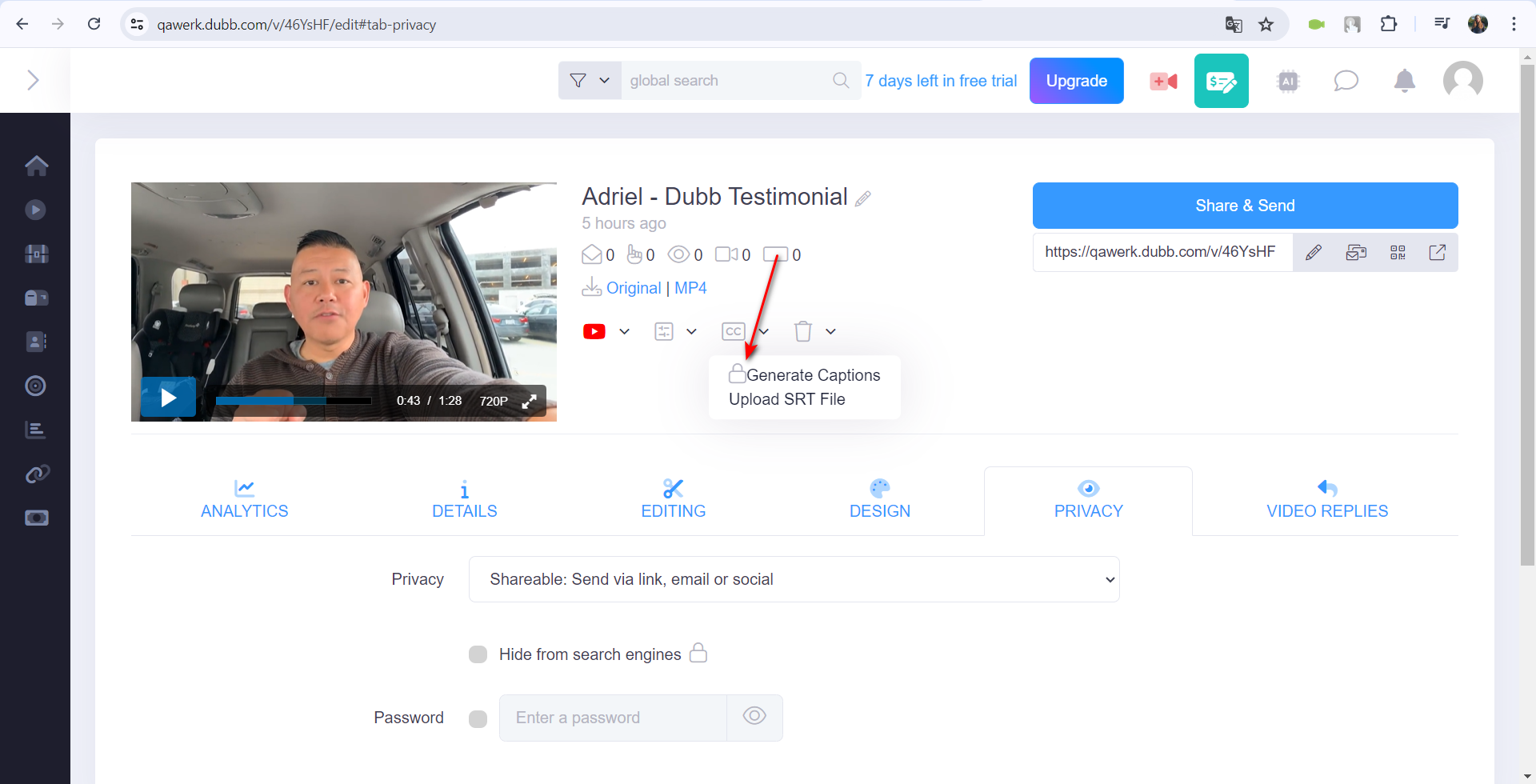Screen dimensions: 1536x784
Task: Open the camera icon at the bottom of the sidebar
Action: [x=37, y=518]
